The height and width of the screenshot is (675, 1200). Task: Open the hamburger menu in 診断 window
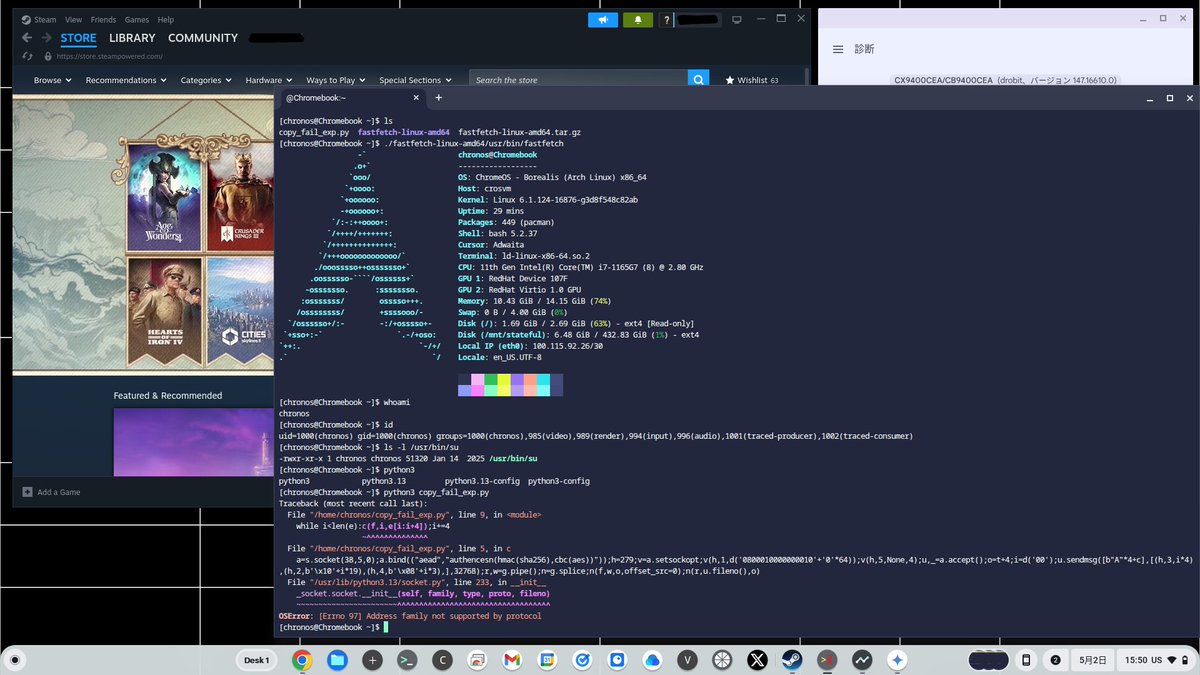pyautogui.click(x=838, y=49)
